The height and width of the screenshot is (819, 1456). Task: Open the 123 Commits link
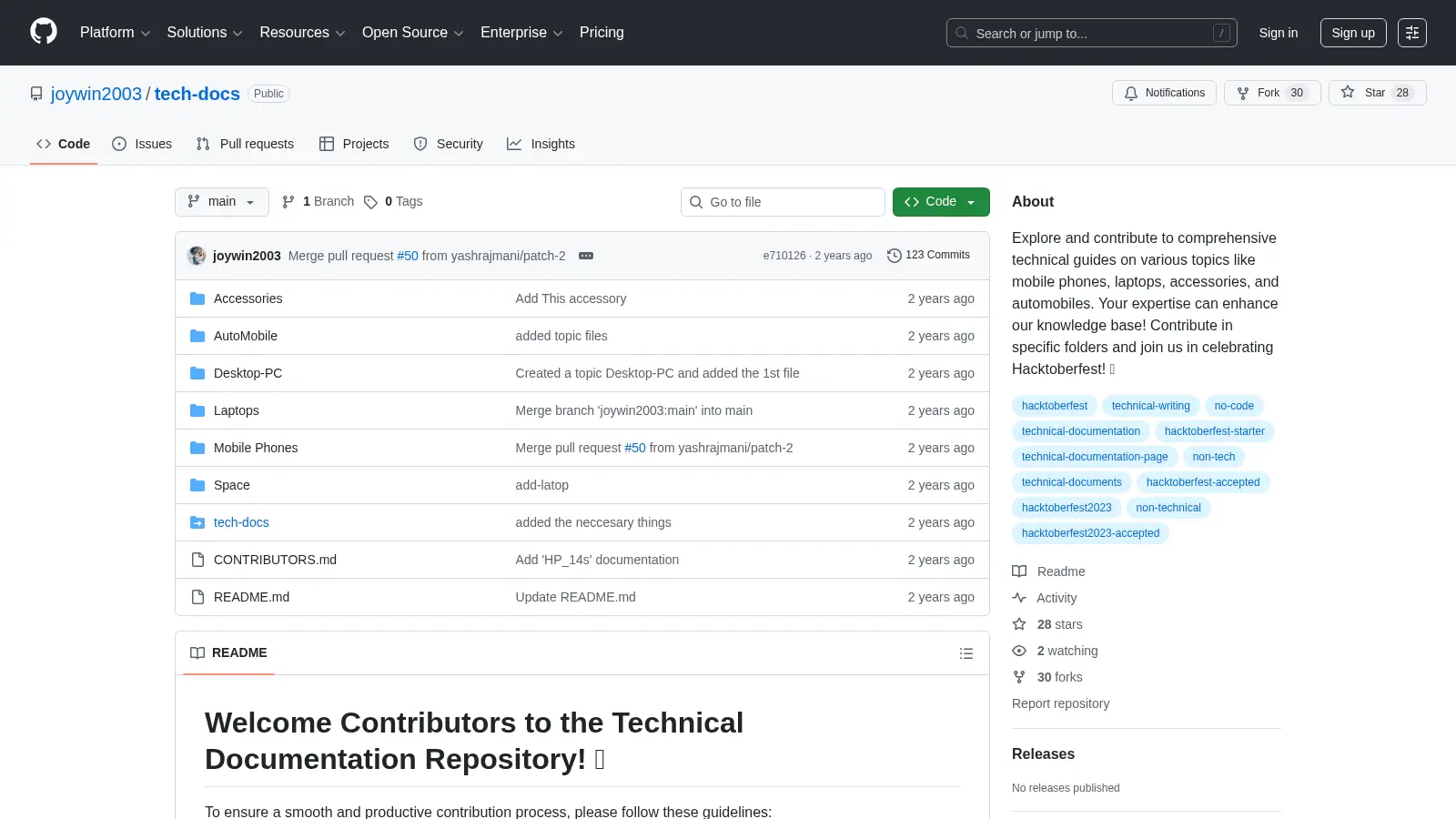point(928,256)
